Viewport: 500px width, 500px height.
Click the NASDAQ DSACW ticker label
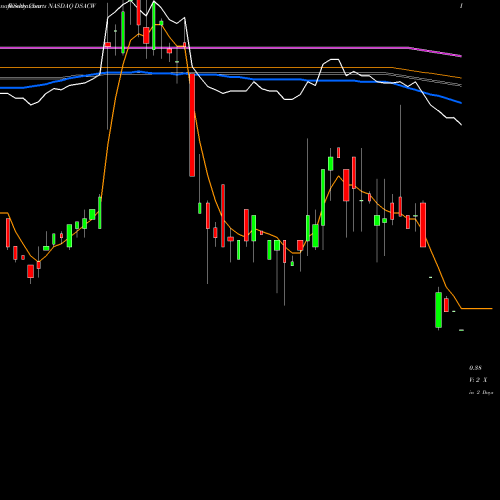pos(72,6)
